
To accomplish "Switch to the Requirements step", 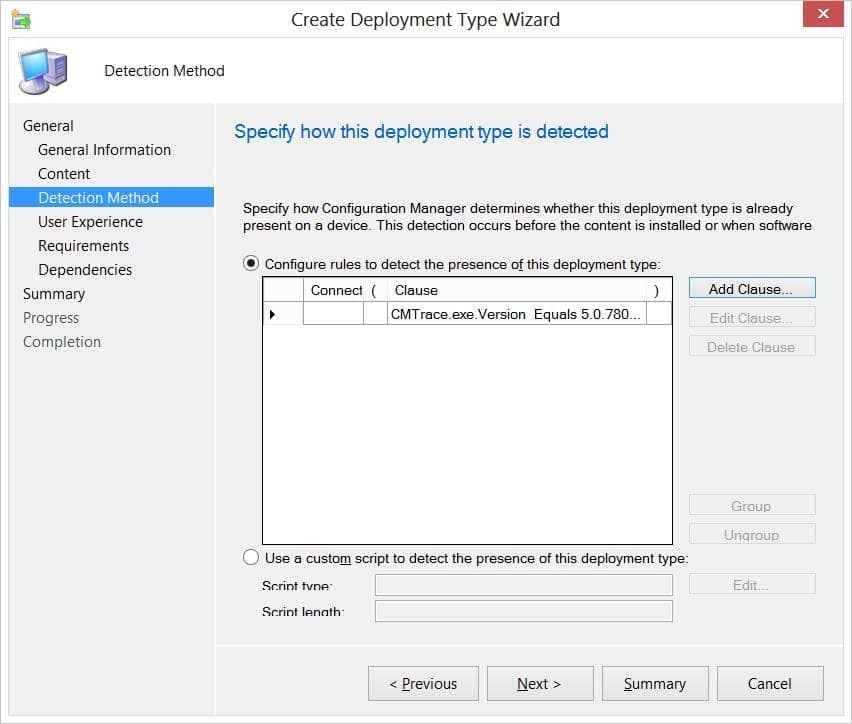I will coord(83,245).
